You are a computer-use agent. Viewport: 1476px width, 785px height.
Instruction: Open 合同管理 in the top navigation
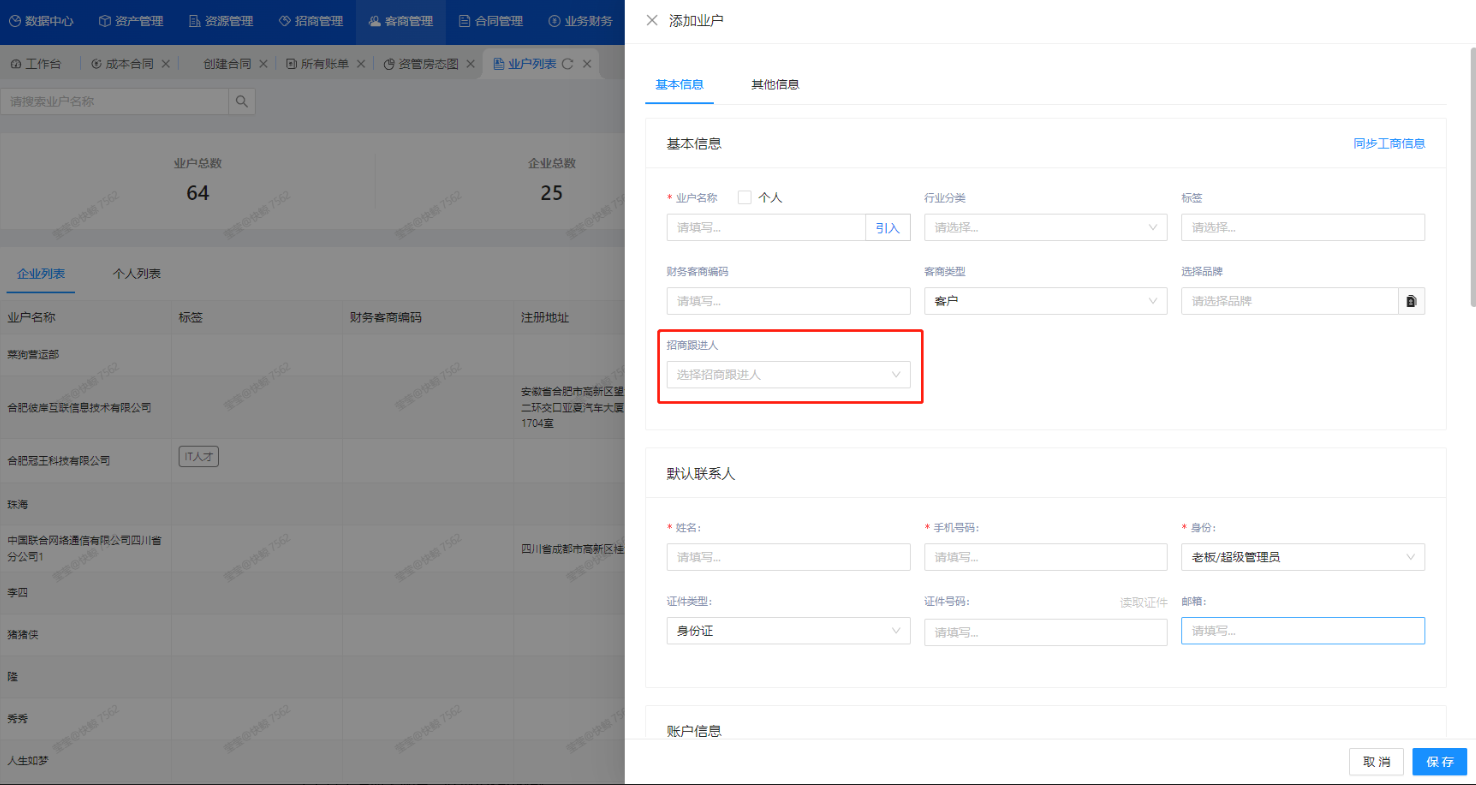coord(491,21)
